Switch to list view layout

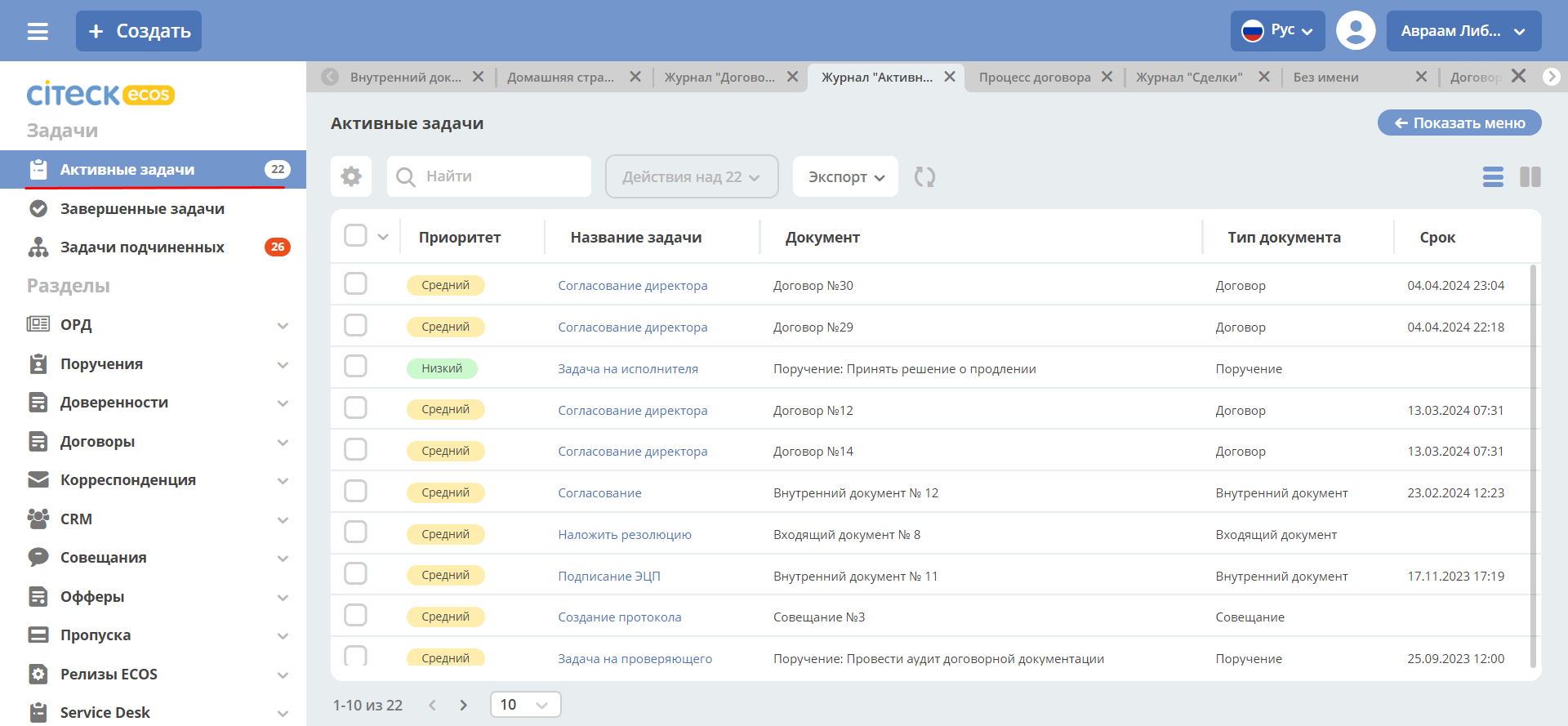click(1493, 176)
